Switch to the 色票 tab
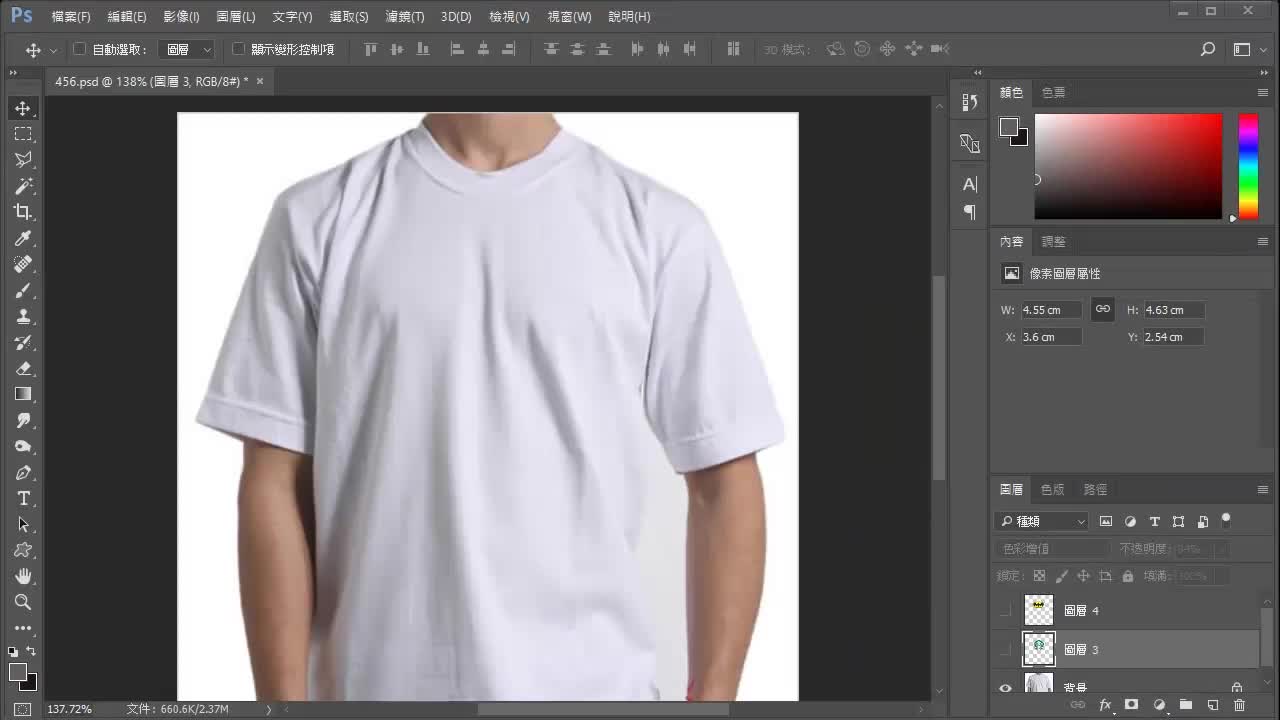The height and width of the screenshot is (720, 1280). click(1053, 92)
